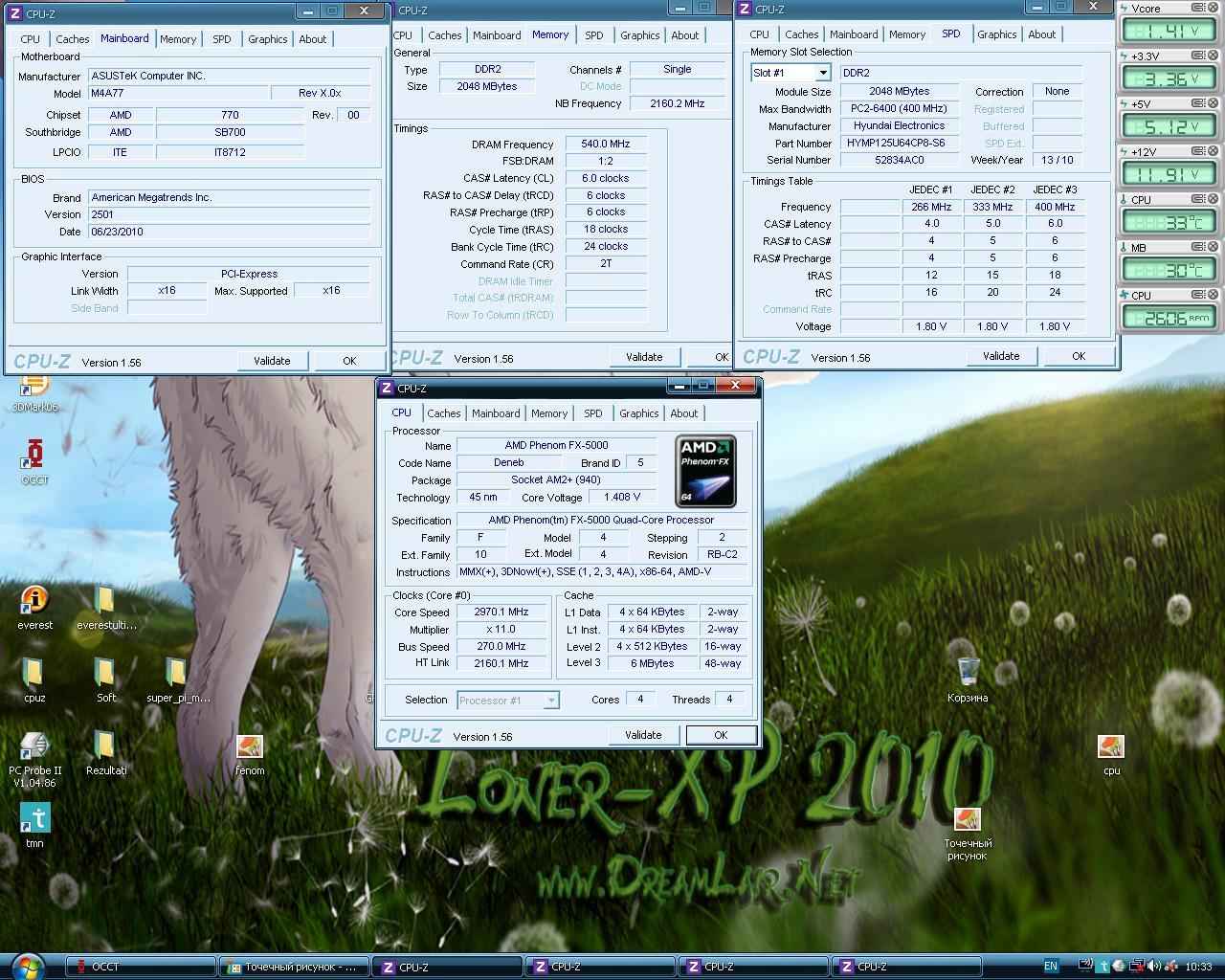Open the OCCT desktop shortcut
This screenshot has height=980, width=1225.
[34, 460]
